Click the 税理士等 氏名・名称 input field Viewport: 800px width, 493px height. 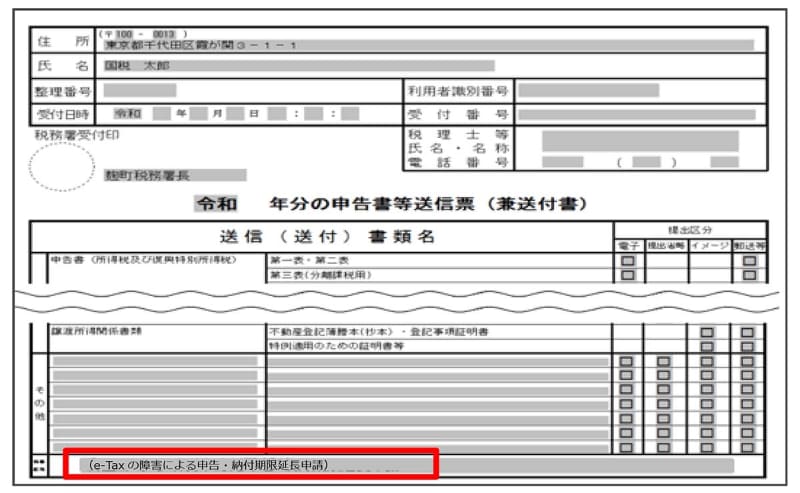(x=640, y=141)
